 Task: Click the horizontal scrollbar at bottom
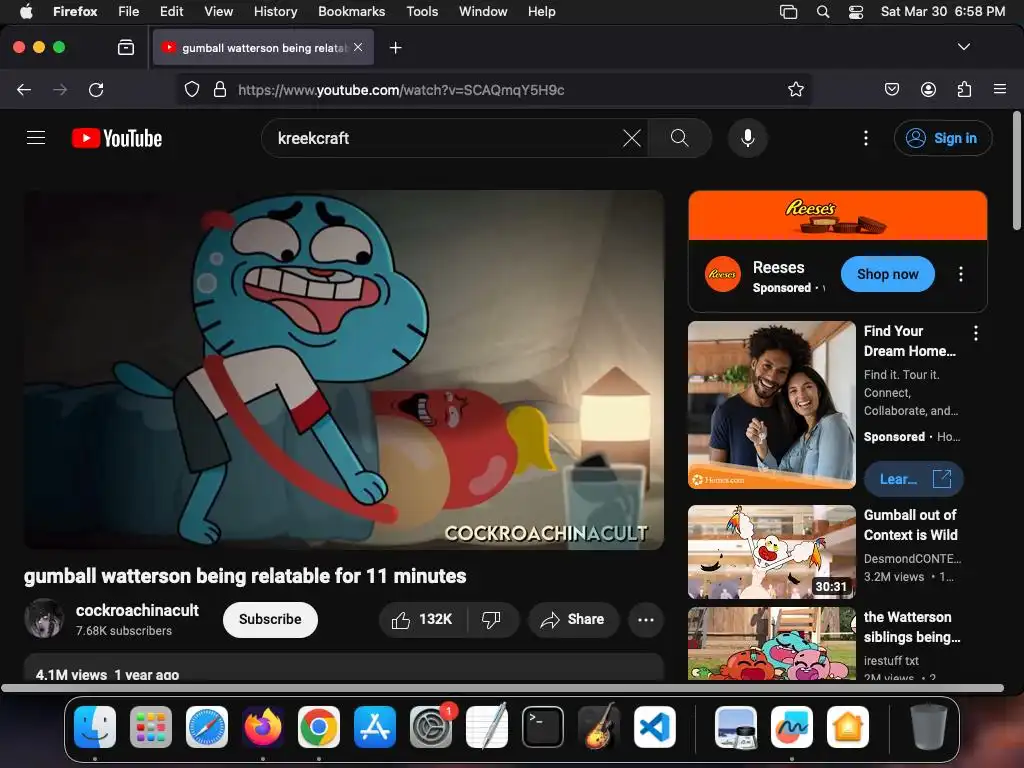tap(502, 688)
